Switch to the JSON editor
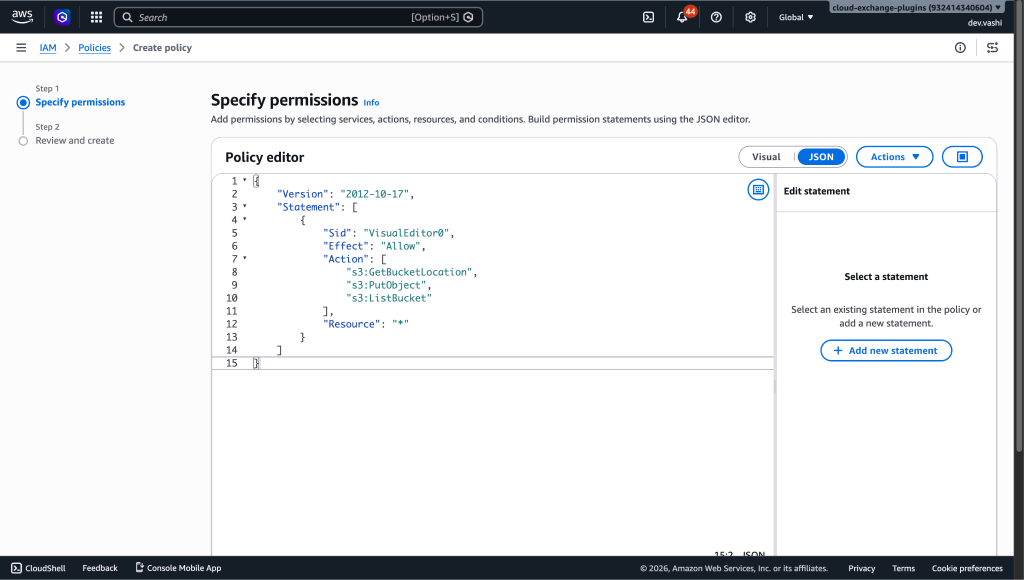The image size is (1024, 580). click(821, 157)
